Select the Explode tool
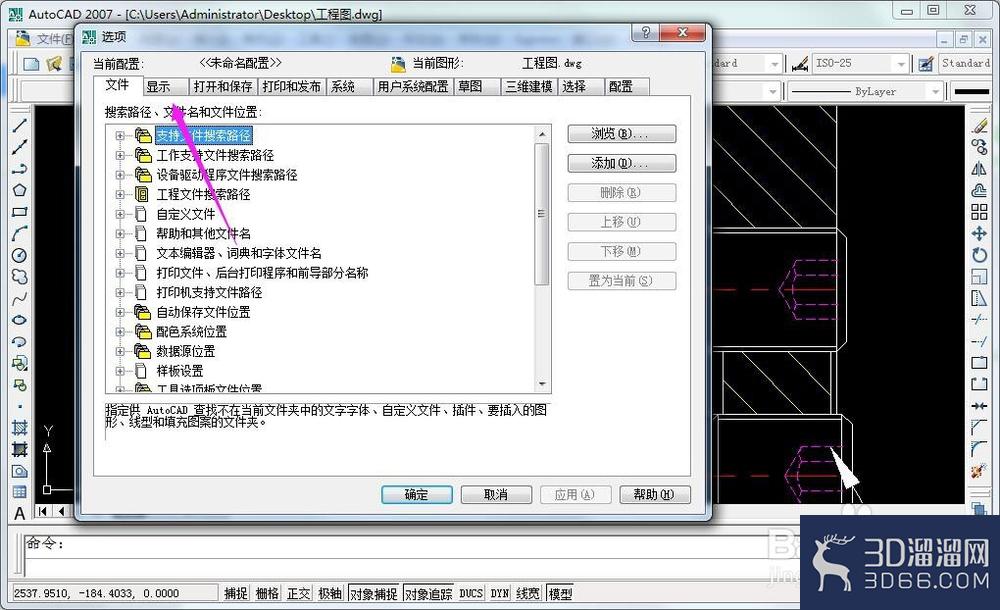This screenshot has width=1000, height=610. (x=979, y=472)
